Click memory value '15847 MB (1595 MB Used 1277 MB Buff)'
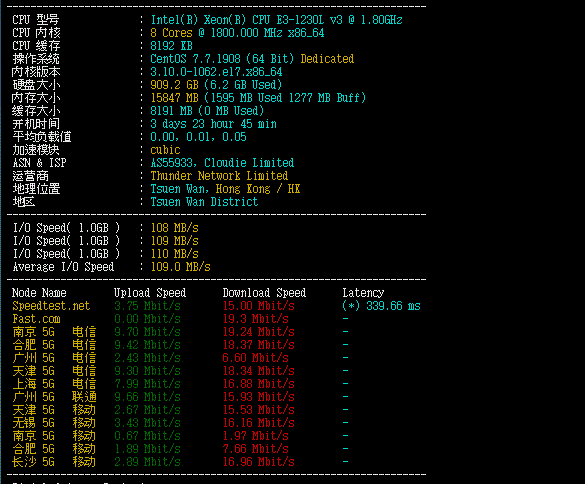The height and width of the screenshot is (484, 585). pos(258,98)
